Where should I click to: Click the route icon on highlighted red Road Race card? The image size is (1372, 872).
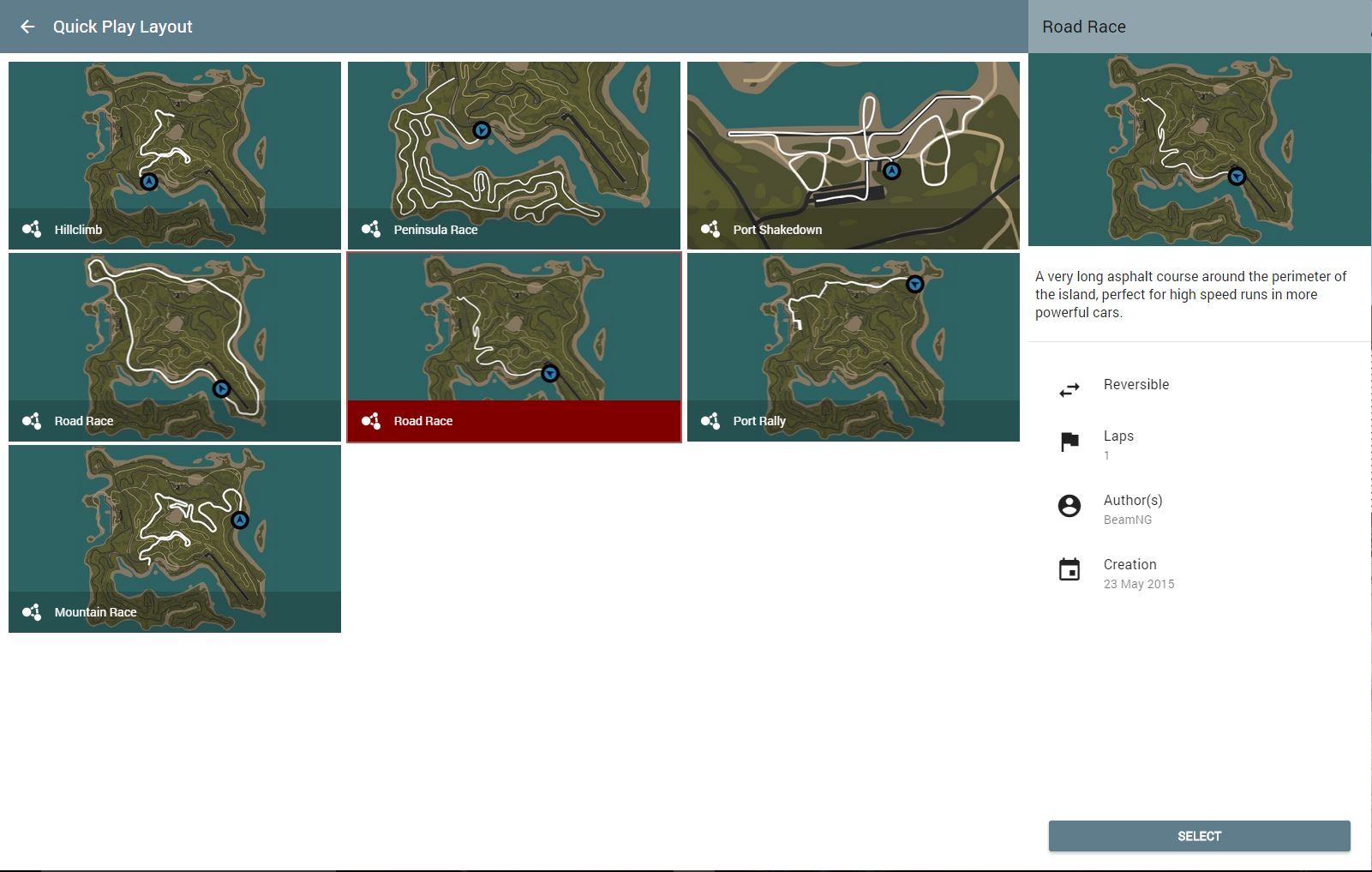[x=371, y=420]
